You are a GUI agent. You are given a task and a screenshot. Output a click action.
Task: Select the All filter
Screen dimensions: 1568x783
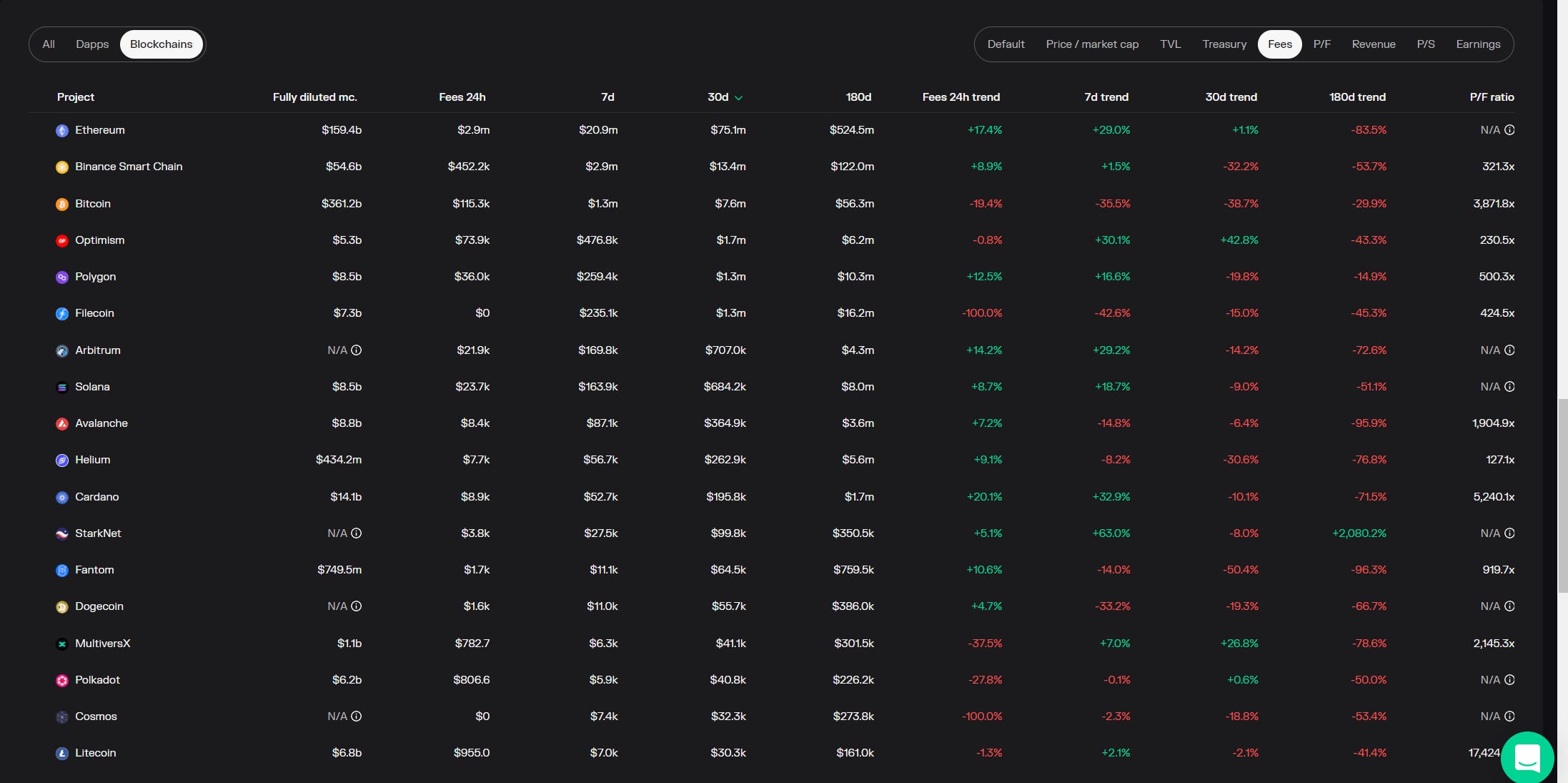coord(49,44)
